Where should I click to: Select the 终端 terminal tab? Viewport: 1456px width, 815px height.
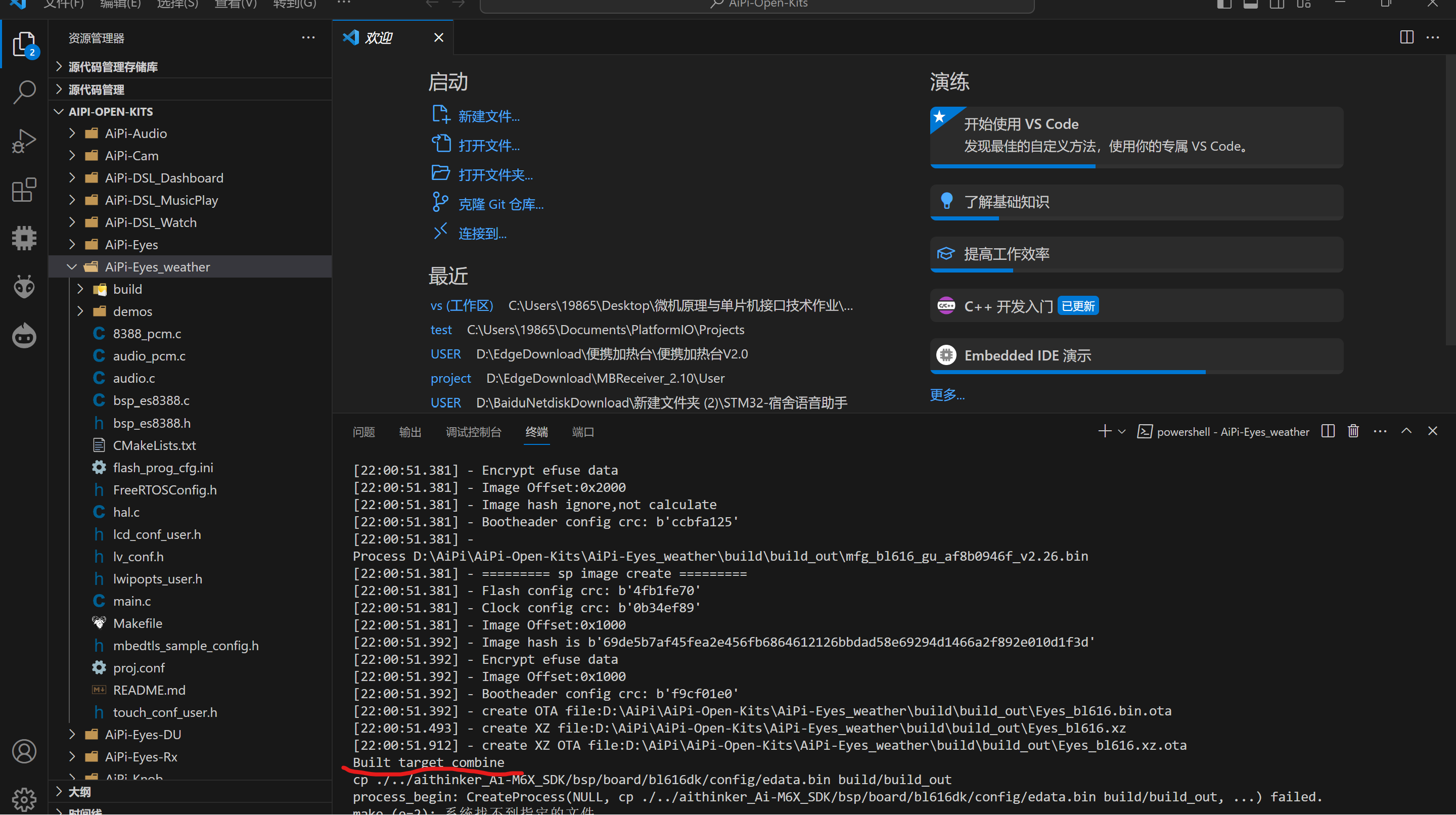[x=536, y=432]
